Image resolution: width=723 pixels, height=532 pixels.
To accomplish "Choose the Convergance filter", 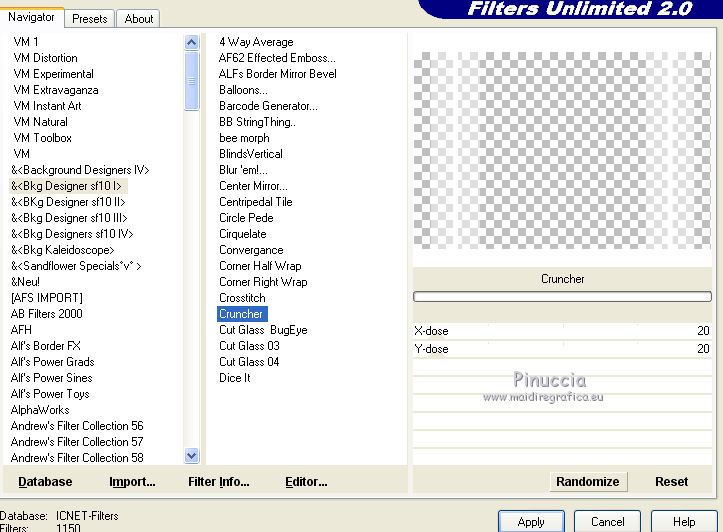I will pyautogui.click(x=251, y=250).
